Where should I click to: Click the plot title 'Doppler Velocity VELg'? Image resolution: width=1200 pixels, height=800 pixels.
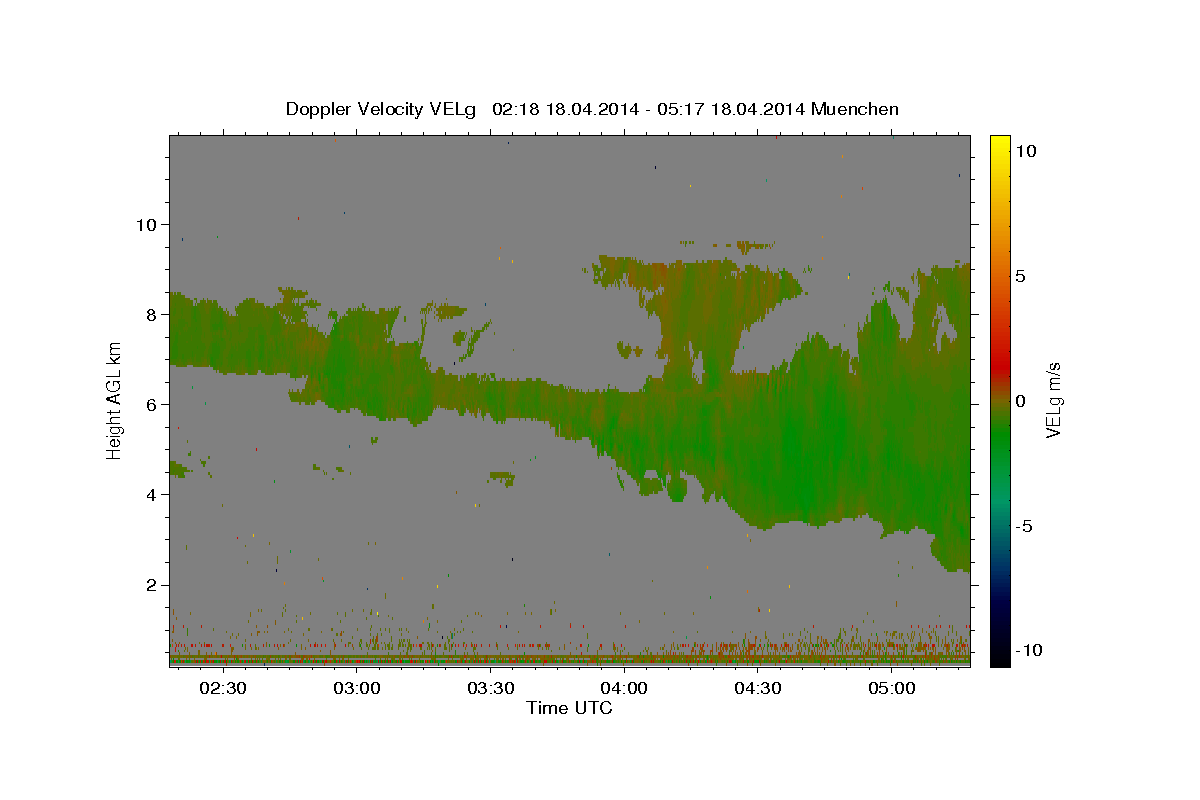click(x=383, y=109)
